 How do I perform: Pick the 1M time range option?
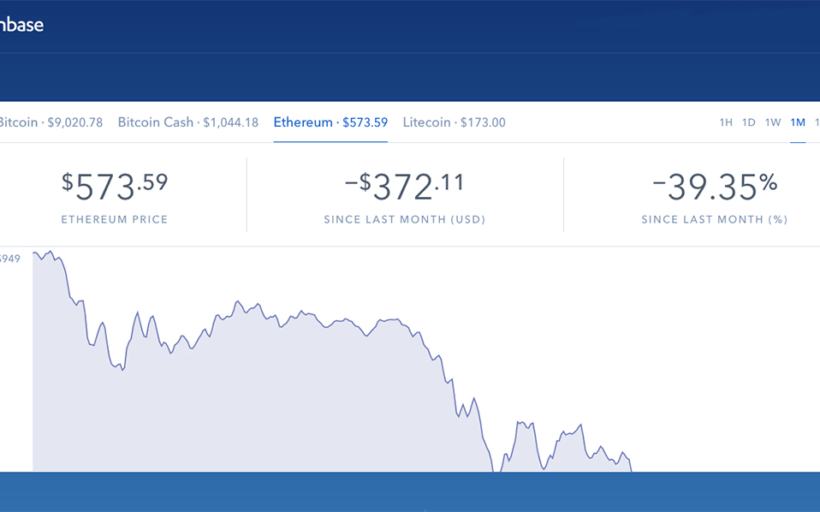[x=798, y=123]
